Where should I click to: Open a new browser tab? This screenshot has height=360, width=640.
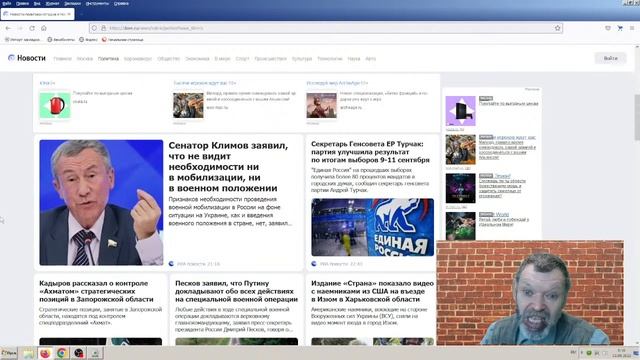point(81,14)
